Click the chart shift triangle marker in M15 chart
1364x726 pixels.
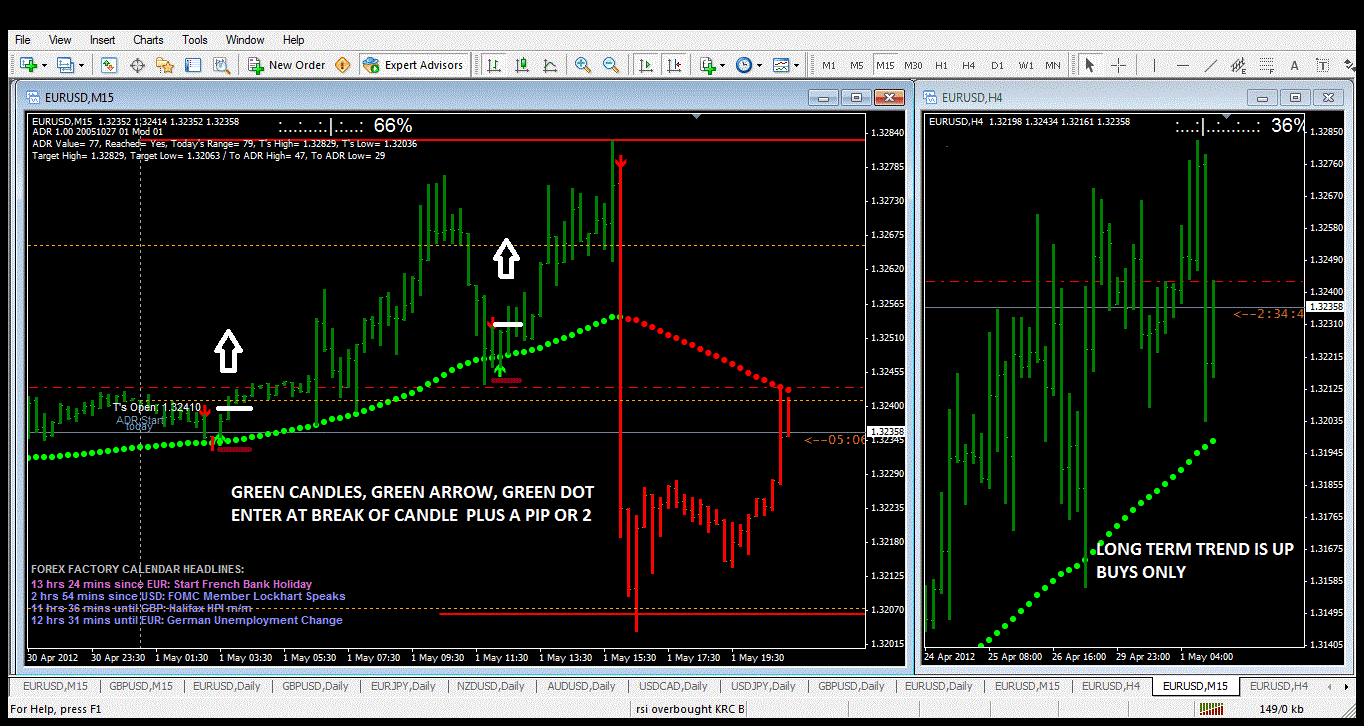(698, 116)
